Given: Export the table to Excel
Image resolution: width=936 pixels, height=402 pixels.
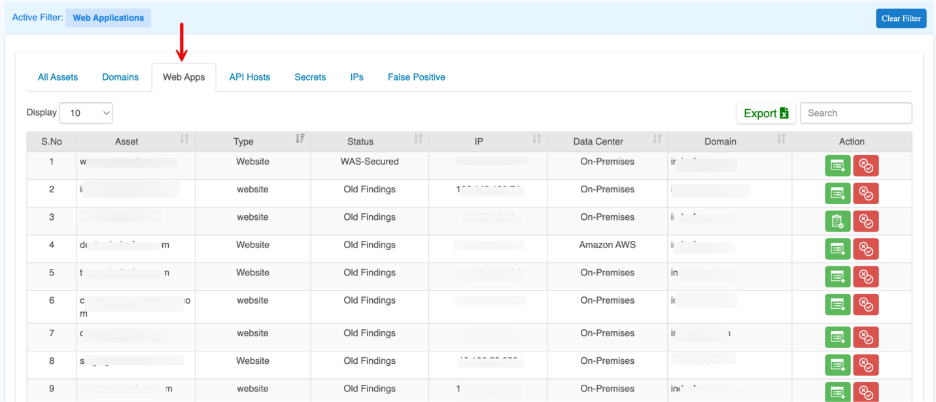Looking at the screenshot, I should (x=766, y=114).
